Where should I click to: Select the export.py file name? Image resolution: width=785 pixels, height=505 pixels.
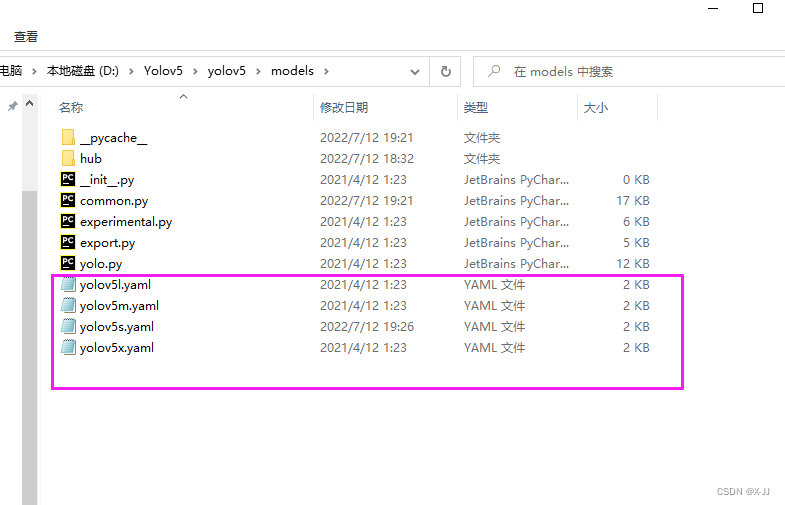point(108,243)
